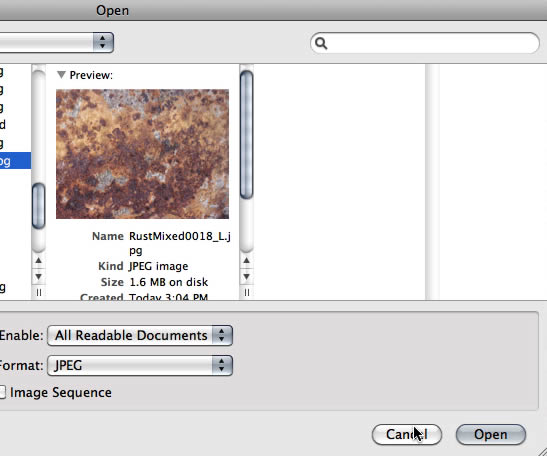Click the filename RustMixed0018_L.jpg text
This screenshot has height=456, width=547.
coord(180,243)
